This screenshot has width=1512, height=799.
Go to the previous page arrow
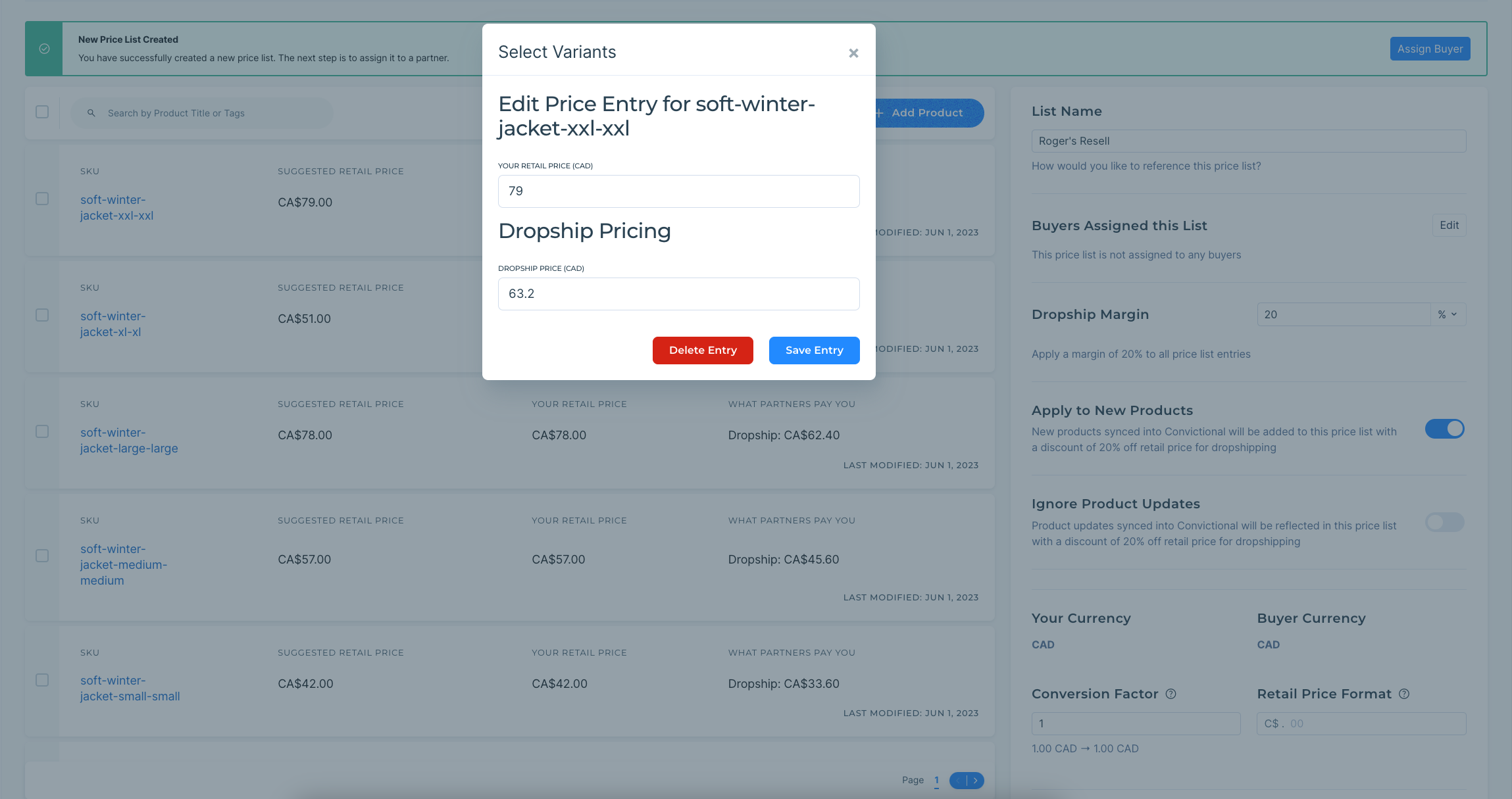pos(958,781)
